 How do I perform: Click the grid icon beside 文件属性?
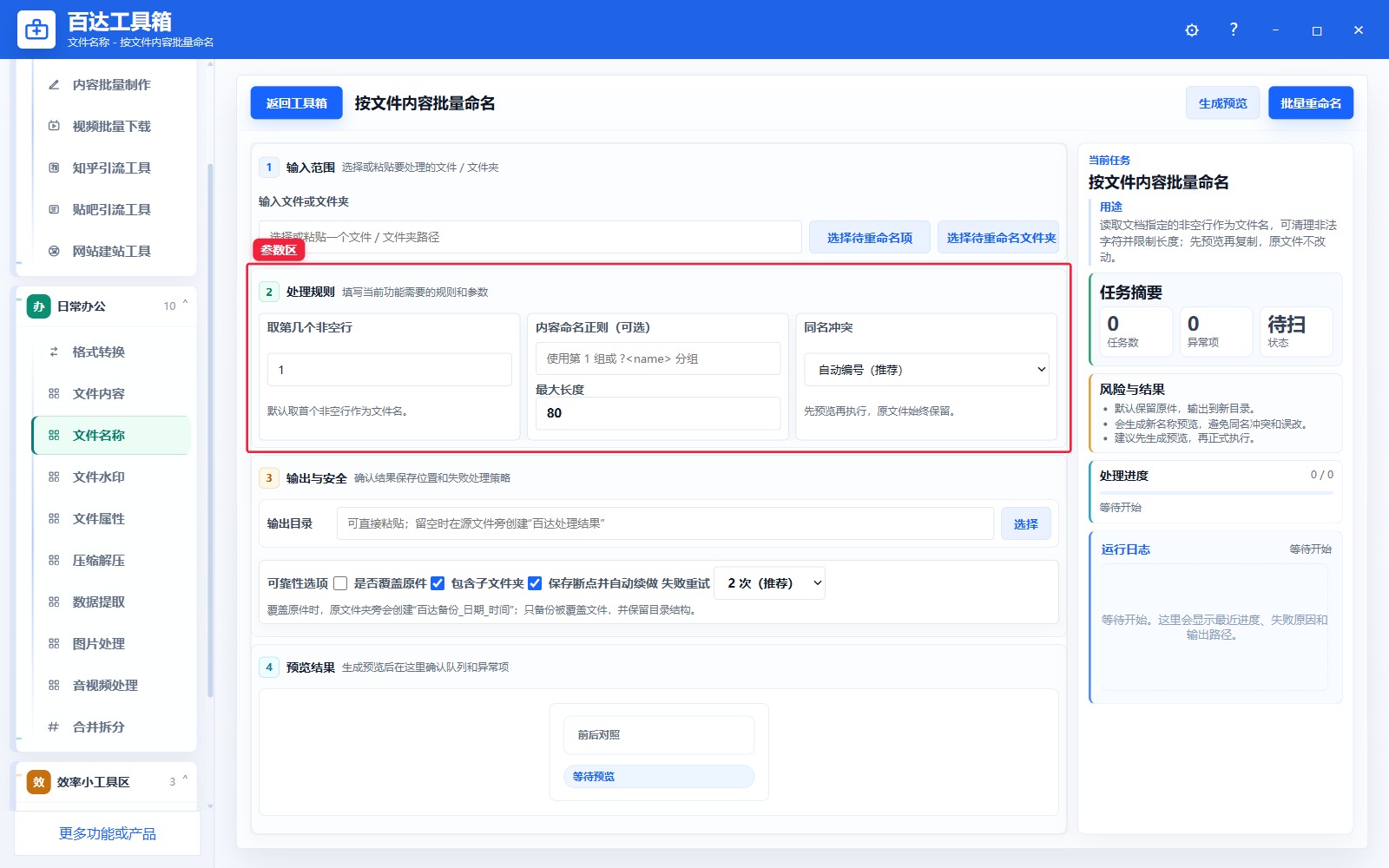tap(54, 518)
